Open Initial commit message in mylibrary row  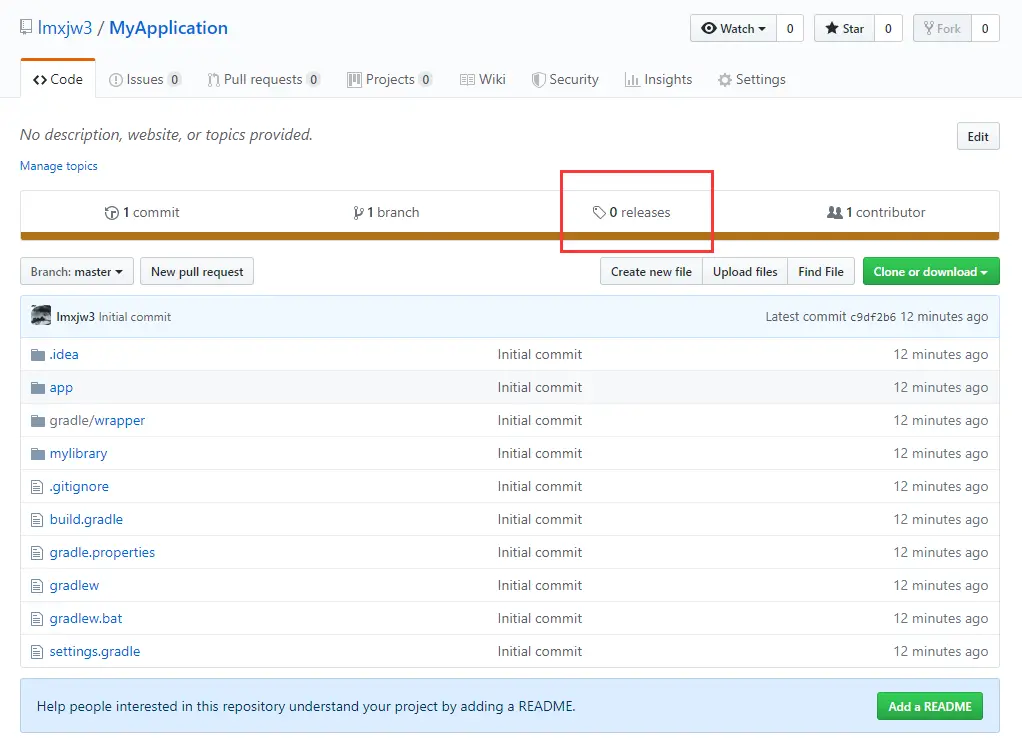pyautogui.click(x=540, y=454)
